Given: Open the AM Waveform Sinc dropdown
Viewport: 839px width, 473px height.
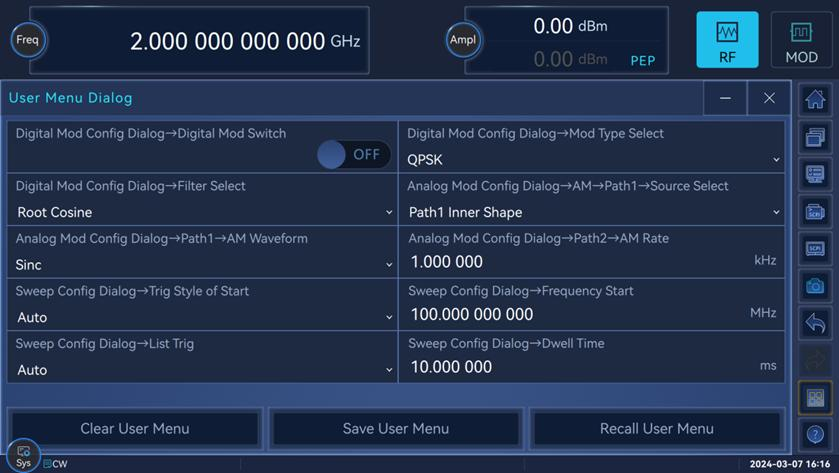Looking at the screenshot, I should click(x=203, y=265).
